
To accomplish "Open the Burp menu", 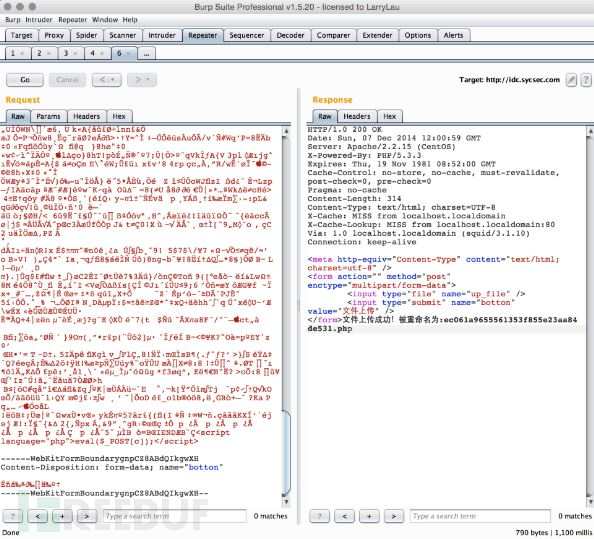I will click(13, 20).
